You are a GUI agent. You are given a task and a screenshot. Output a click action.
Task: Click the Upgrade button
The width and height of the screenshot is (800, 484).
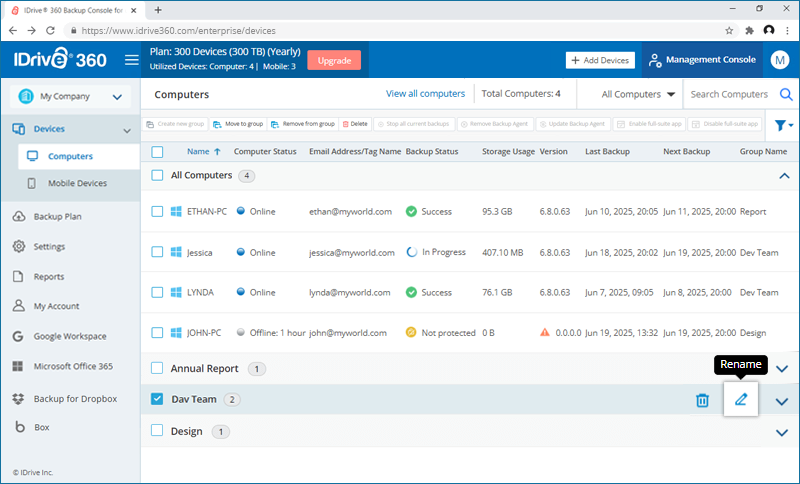click(333, 60)
